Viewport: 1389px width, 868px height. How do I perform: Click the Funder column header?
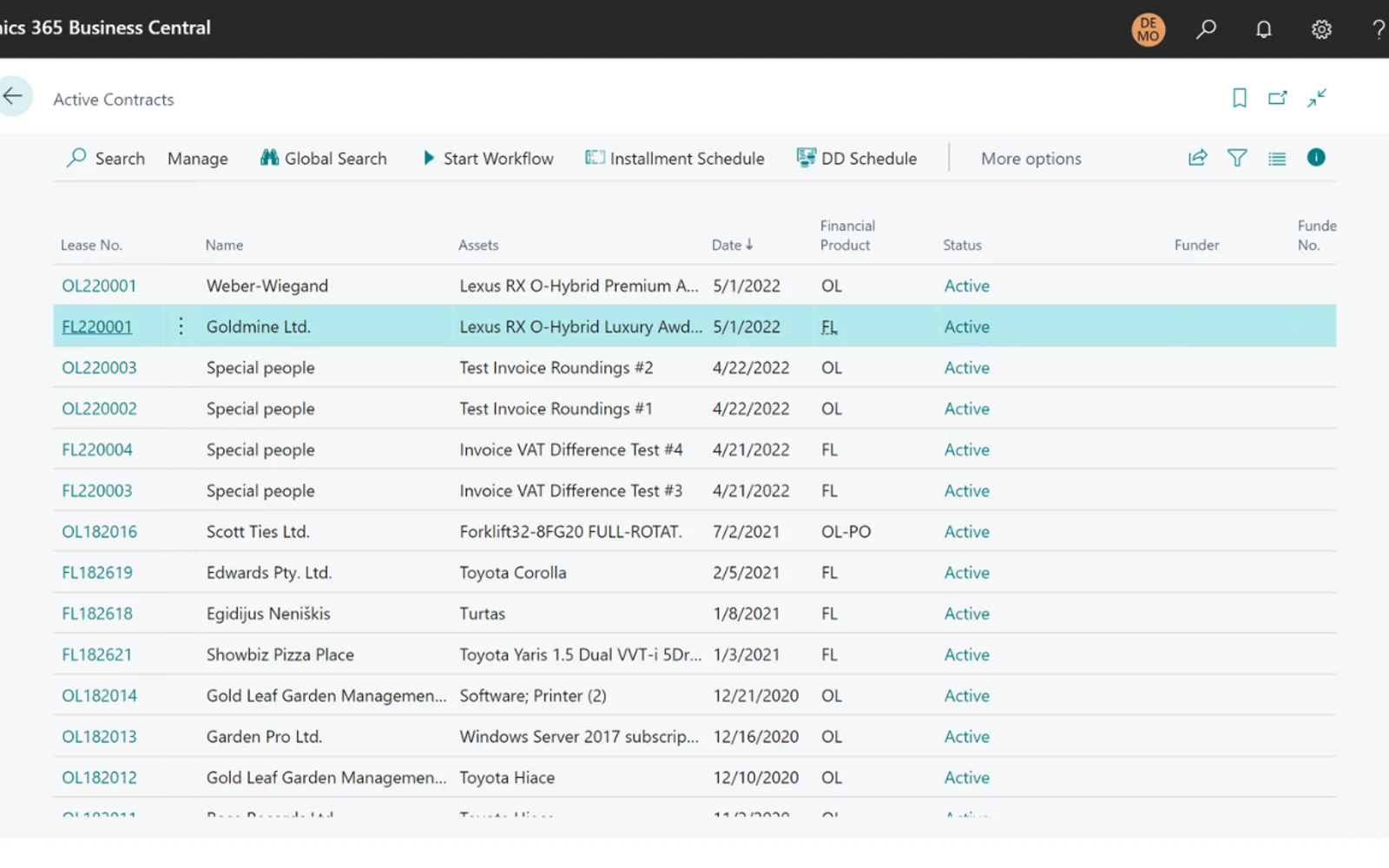coord(1196,245)
